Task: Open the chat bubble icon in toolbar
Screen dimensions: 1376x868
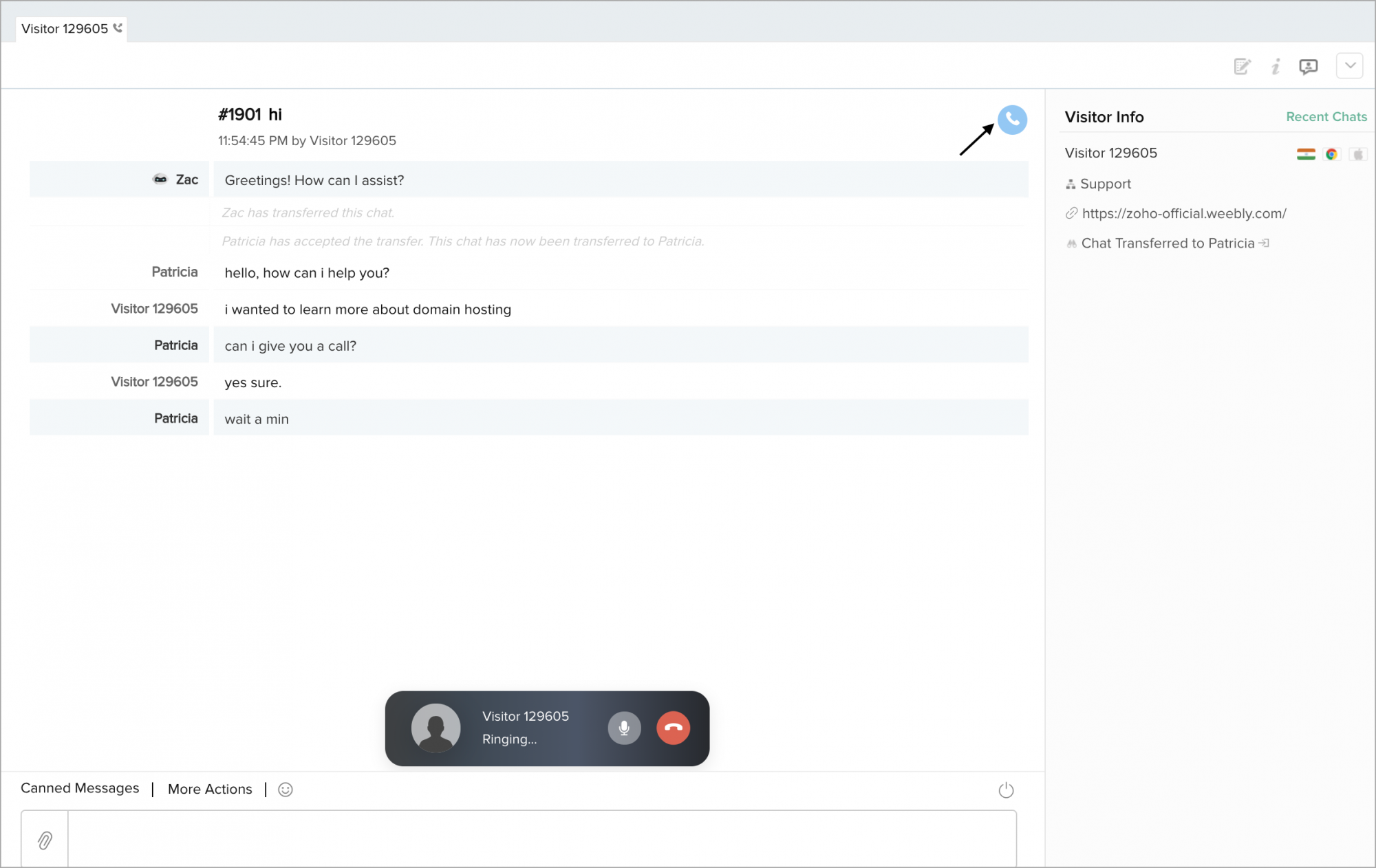Action: coord(1308,67)
